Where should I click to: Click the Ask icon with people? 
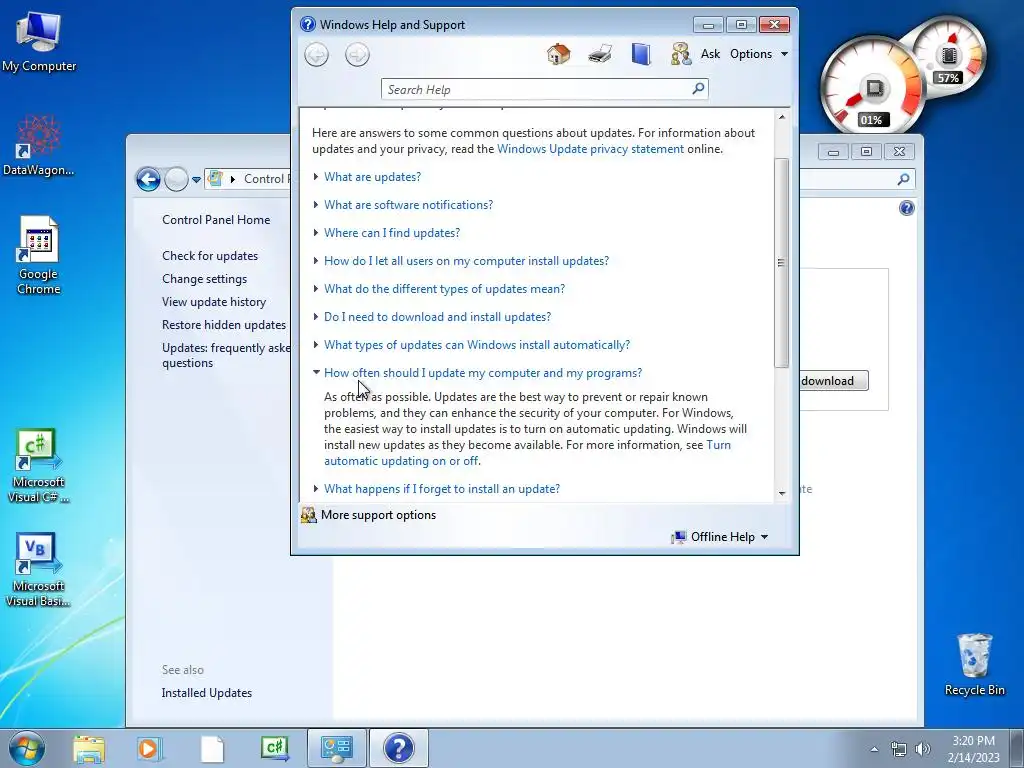680,54
